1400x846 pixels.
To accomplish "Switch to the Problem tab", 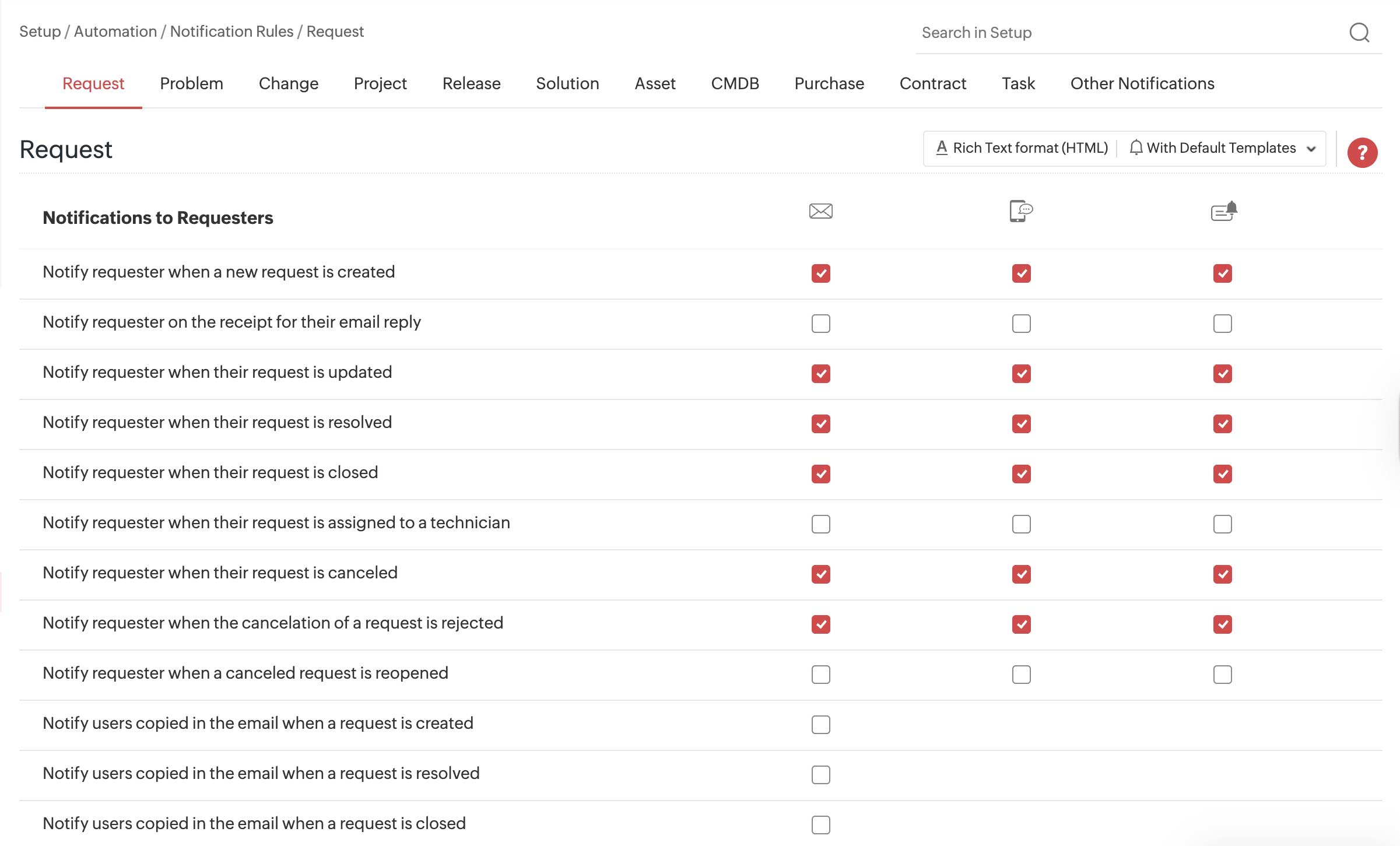I will pos(191,83).
